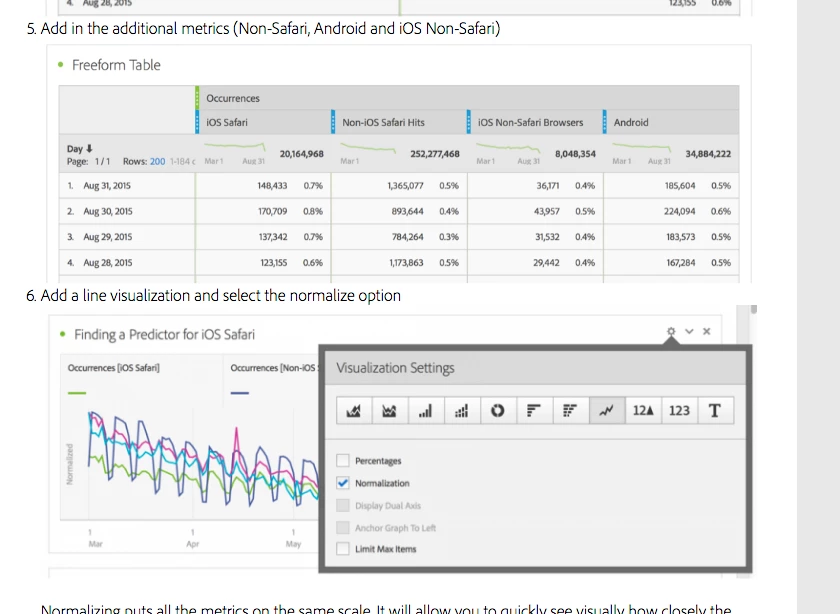Select the iOS Non-Safari Browsers column header
The image size is (840, 614).
point(535,122)
